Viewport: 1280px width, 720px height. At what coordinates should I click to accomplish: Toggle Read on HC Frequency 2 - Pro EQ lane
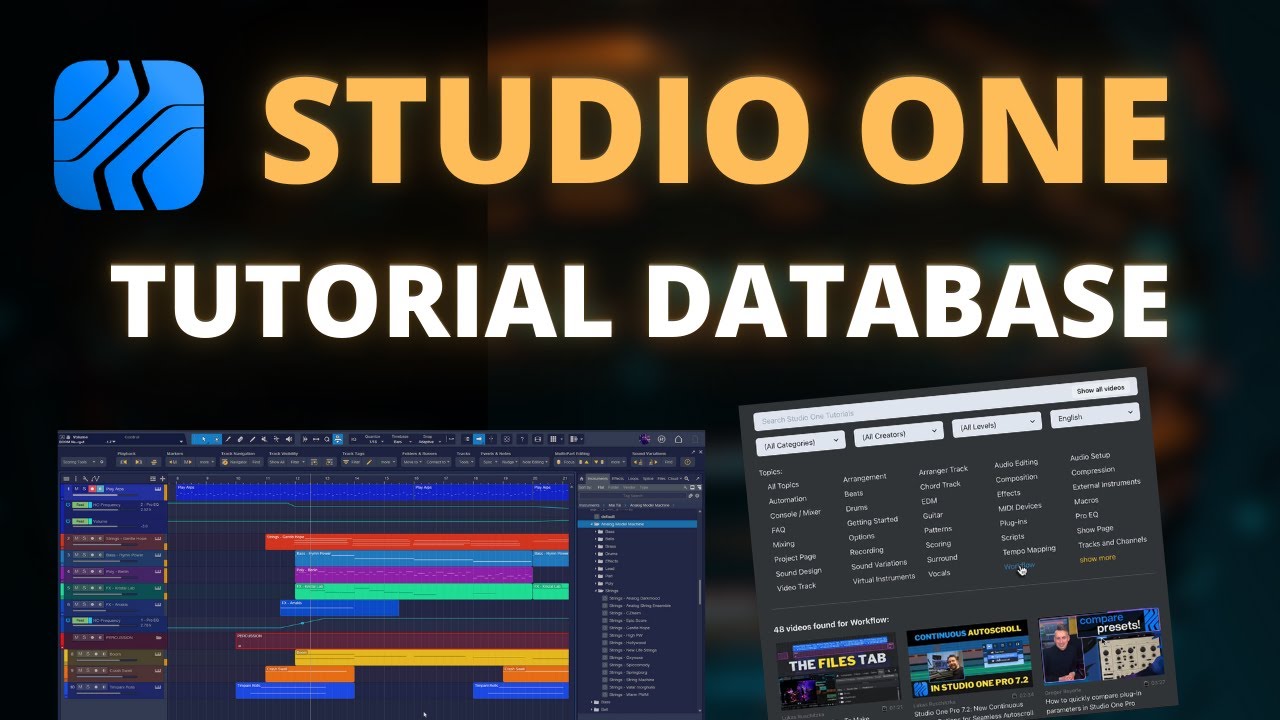(80, 505)
